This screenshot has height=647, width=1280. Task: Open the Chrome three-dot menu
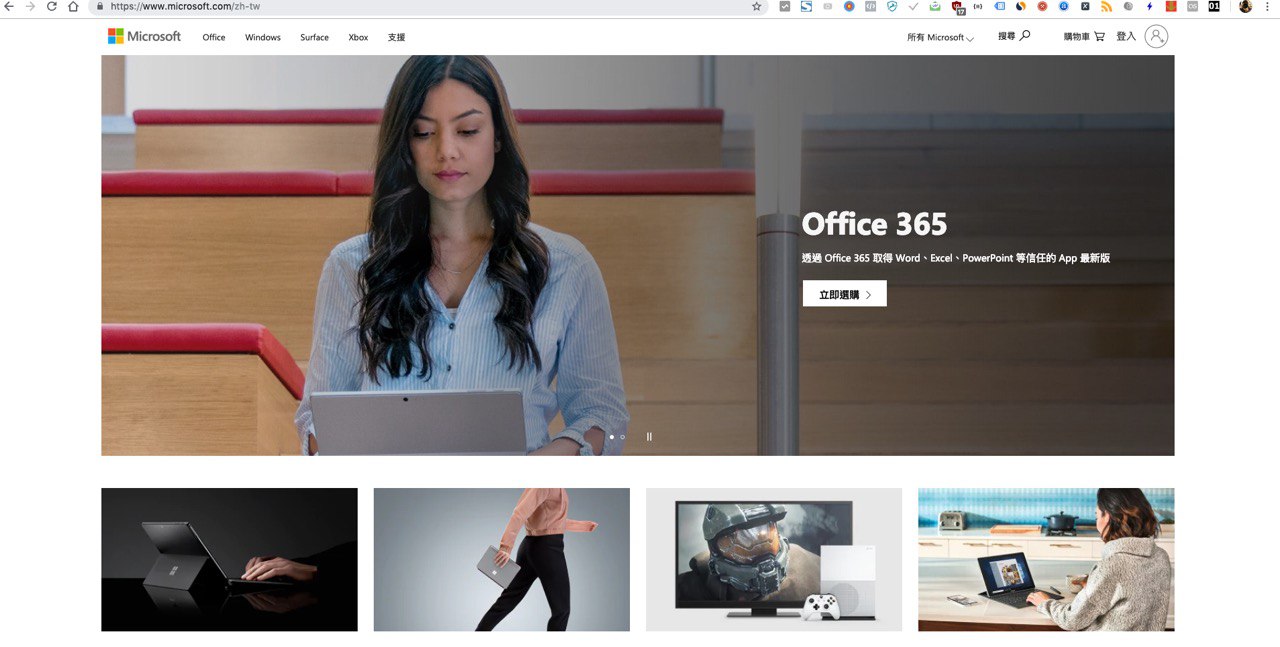click(1267, 6)
